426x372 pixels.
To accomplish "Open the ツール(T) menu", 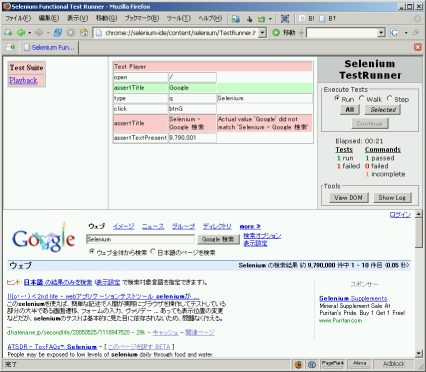I will (179, 19).
